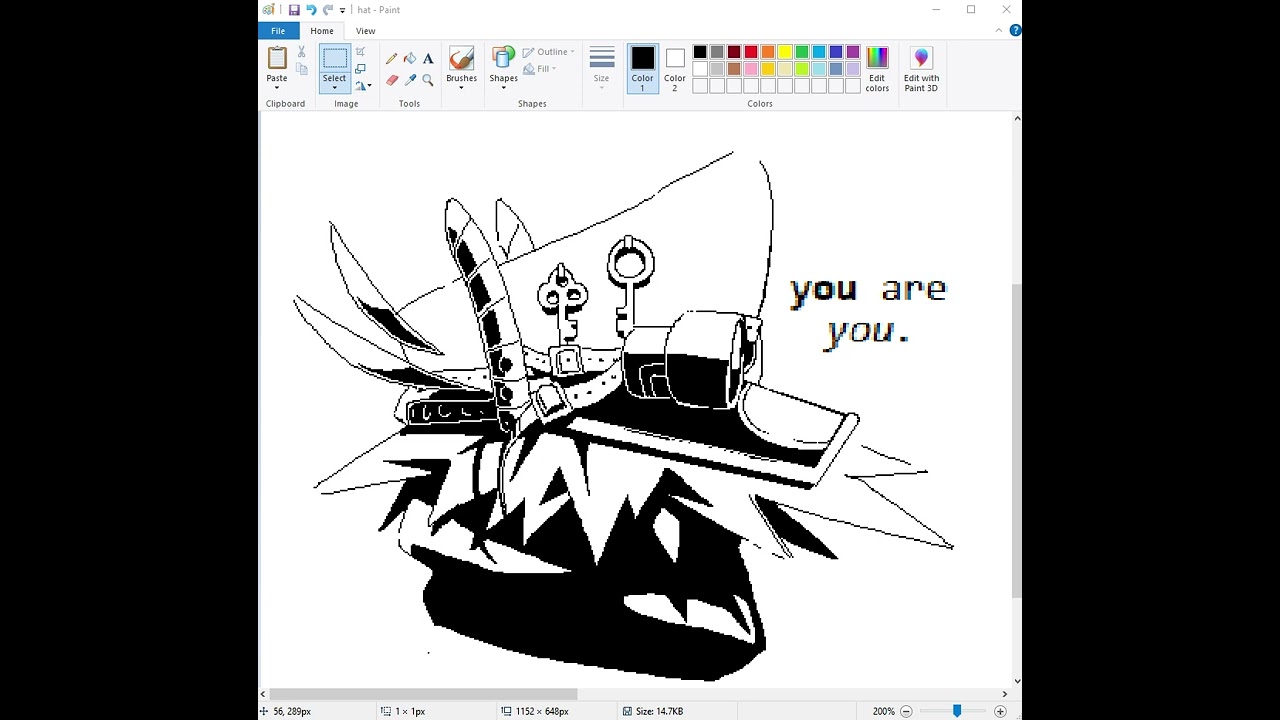The height and width of the screenshot is (720, 1280).
Task: Click the 'you are you.' text on canvas
Action: tap(868, 310)
